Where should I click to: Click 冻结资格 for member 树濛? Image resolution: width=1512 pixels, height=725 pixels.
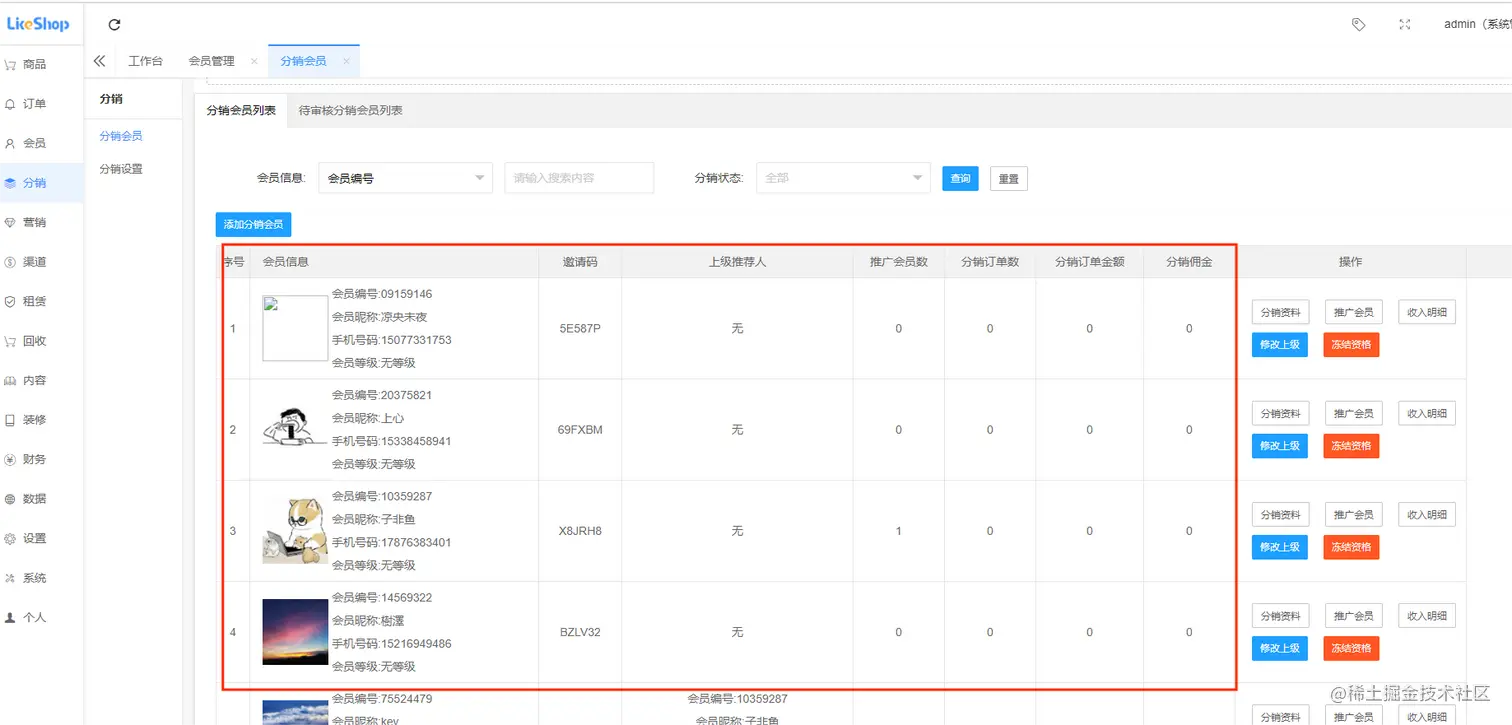1351,648
